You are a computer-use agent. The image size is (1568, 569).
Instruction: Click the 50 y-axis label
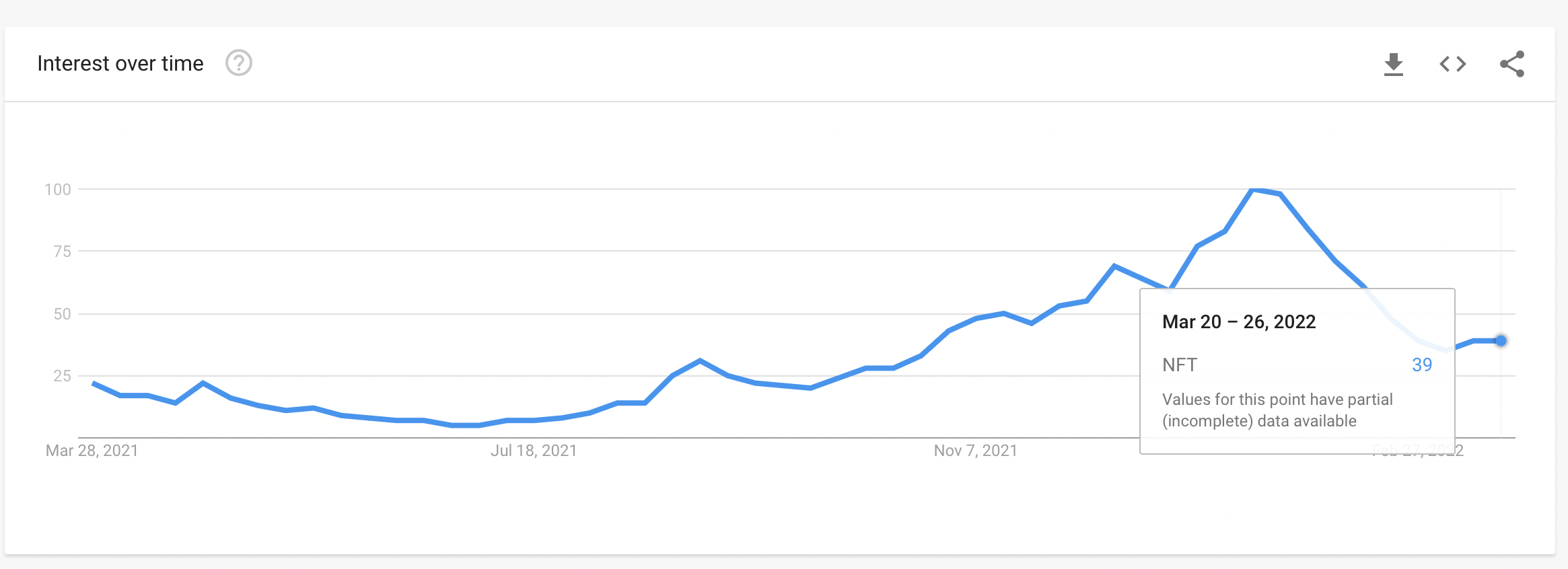(x=62, y=314)
